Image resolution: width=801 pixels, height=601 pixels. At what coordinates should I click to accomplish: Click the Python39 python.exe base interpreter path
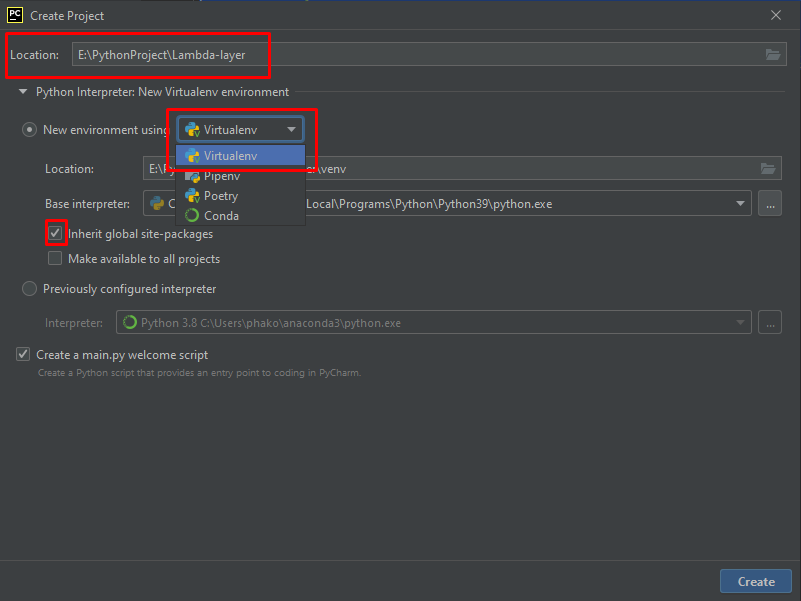[x=429, y=204]
